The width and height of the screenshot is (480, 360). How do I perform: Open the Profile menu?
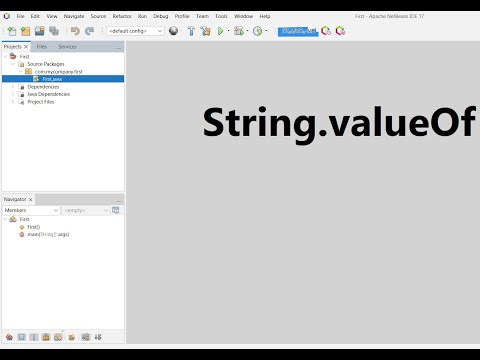point(182,16)
